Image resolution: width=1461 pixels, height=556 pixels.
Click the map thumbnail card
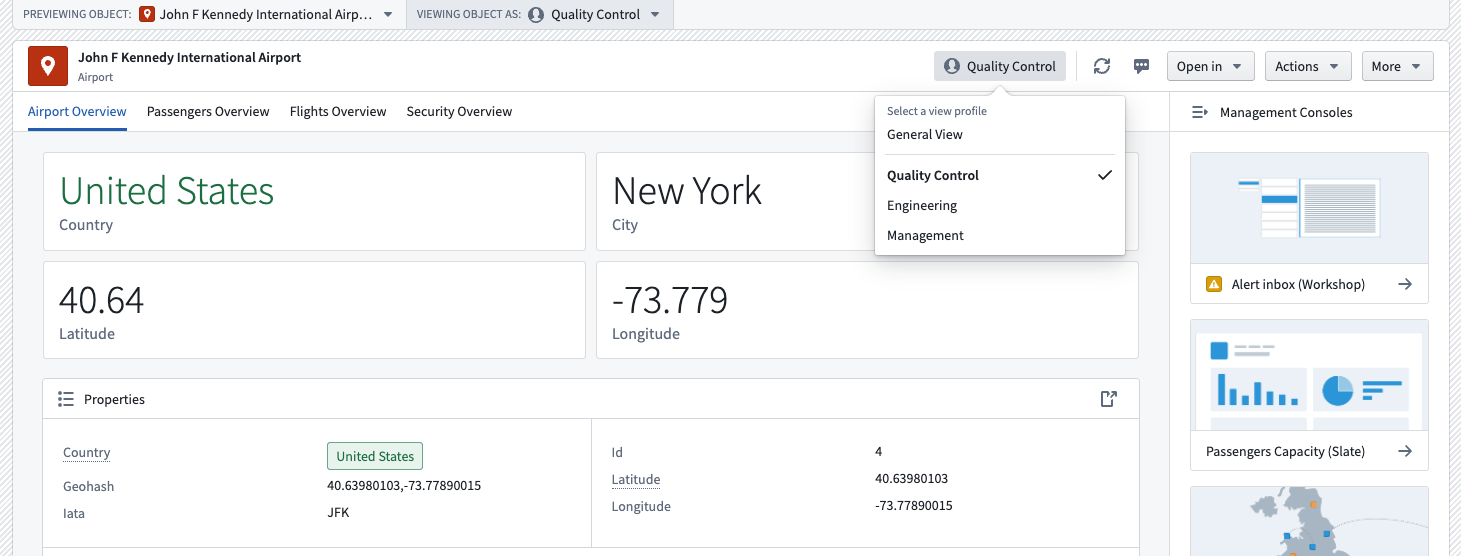[1309, 521]
